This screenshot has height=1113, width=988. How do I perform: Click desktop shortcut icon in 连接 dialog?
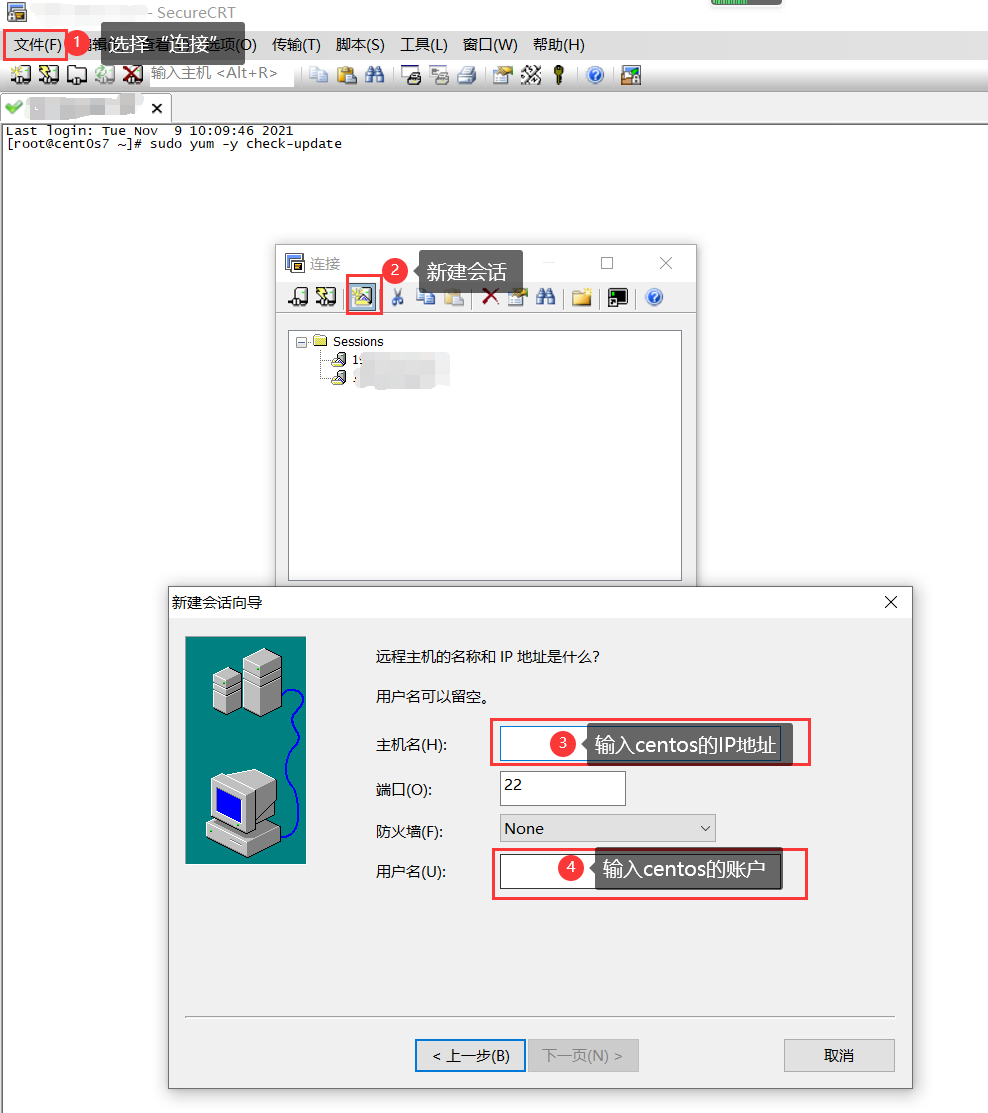[x=618, y=297]
